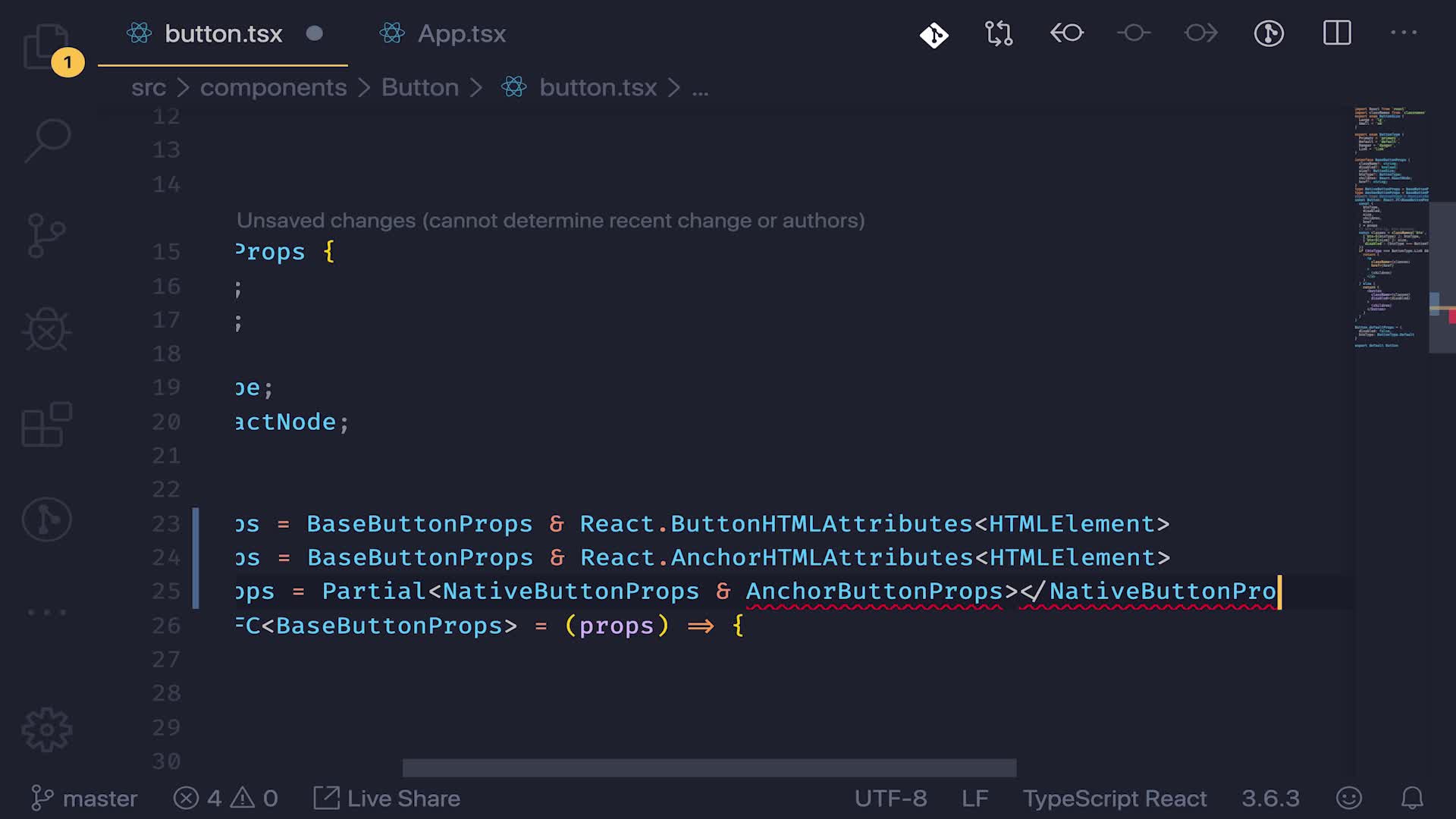Screen dimensions: 1456x819
Task: Click the Manage gear icon
Action: (46, 730)
